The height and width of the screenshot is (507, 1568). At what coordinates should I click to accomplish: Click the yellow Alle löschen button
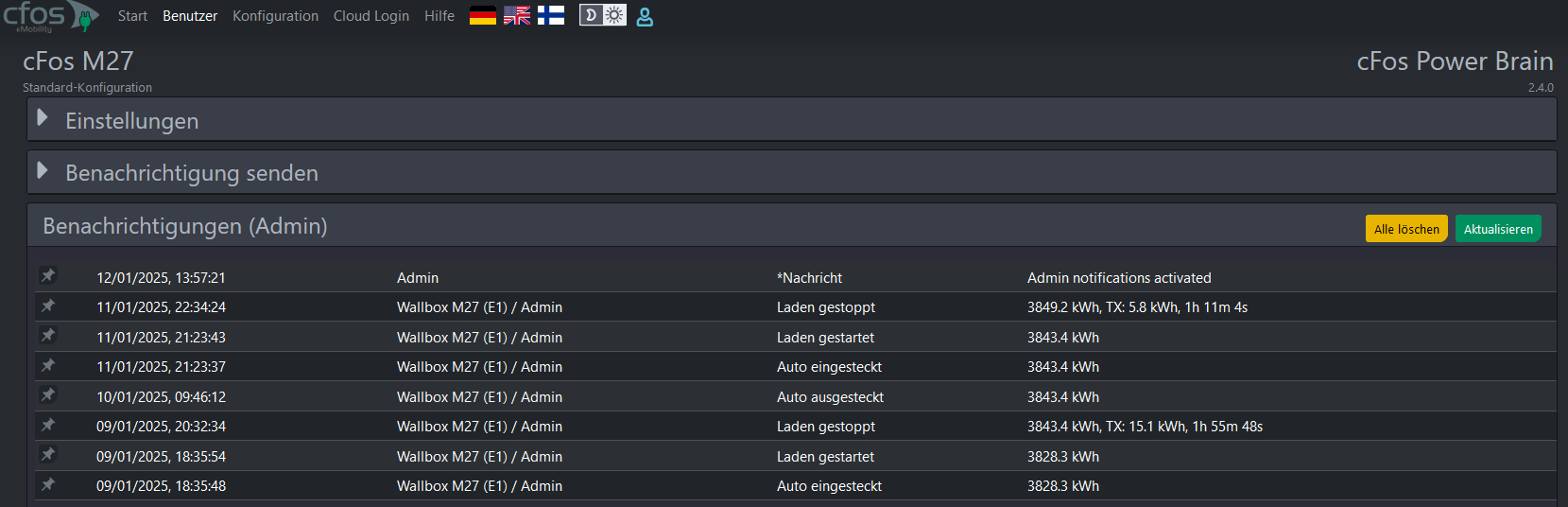pos(1406,229)
